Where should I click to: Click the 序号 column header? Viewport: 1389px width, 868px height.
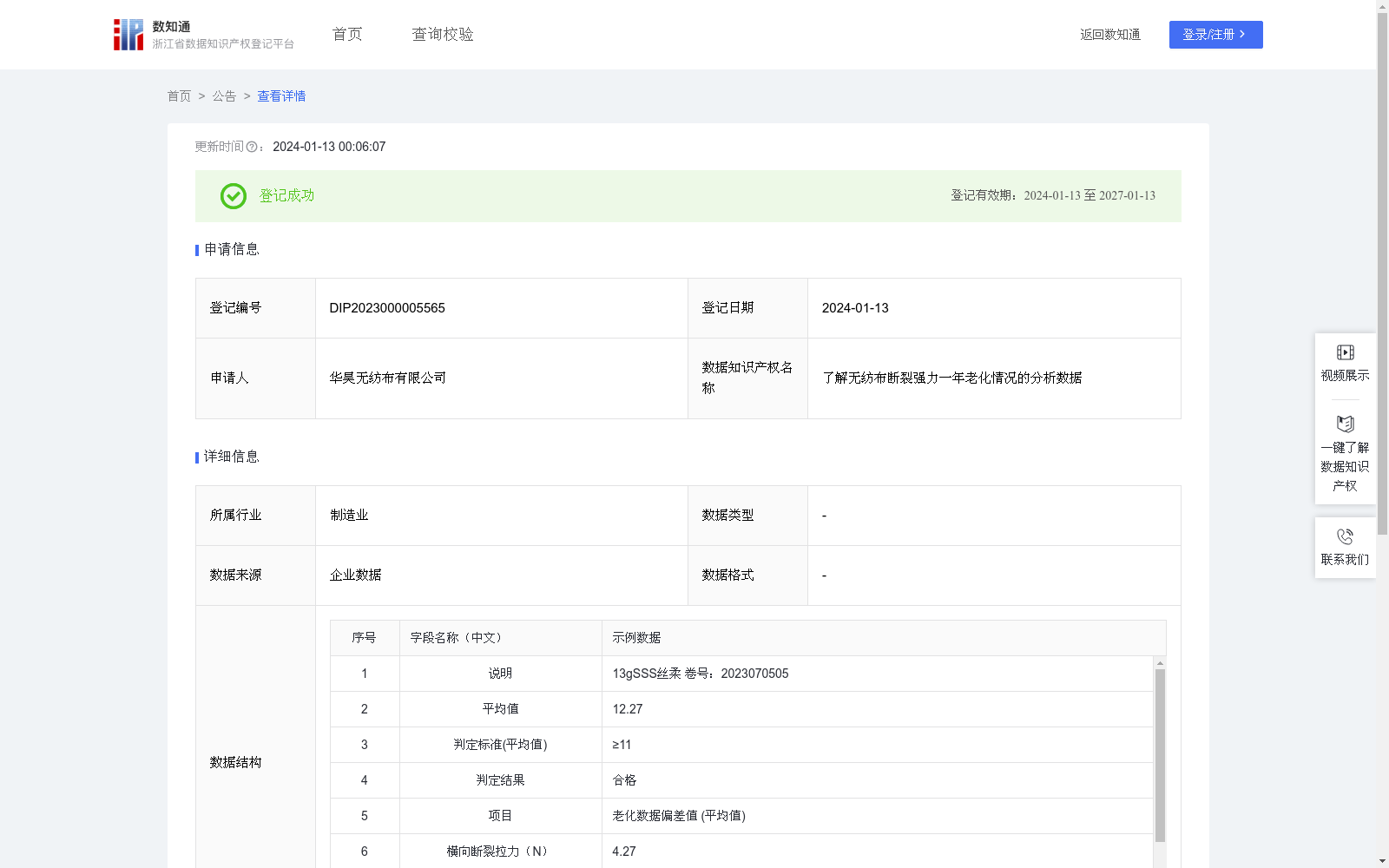click(364, 638)
